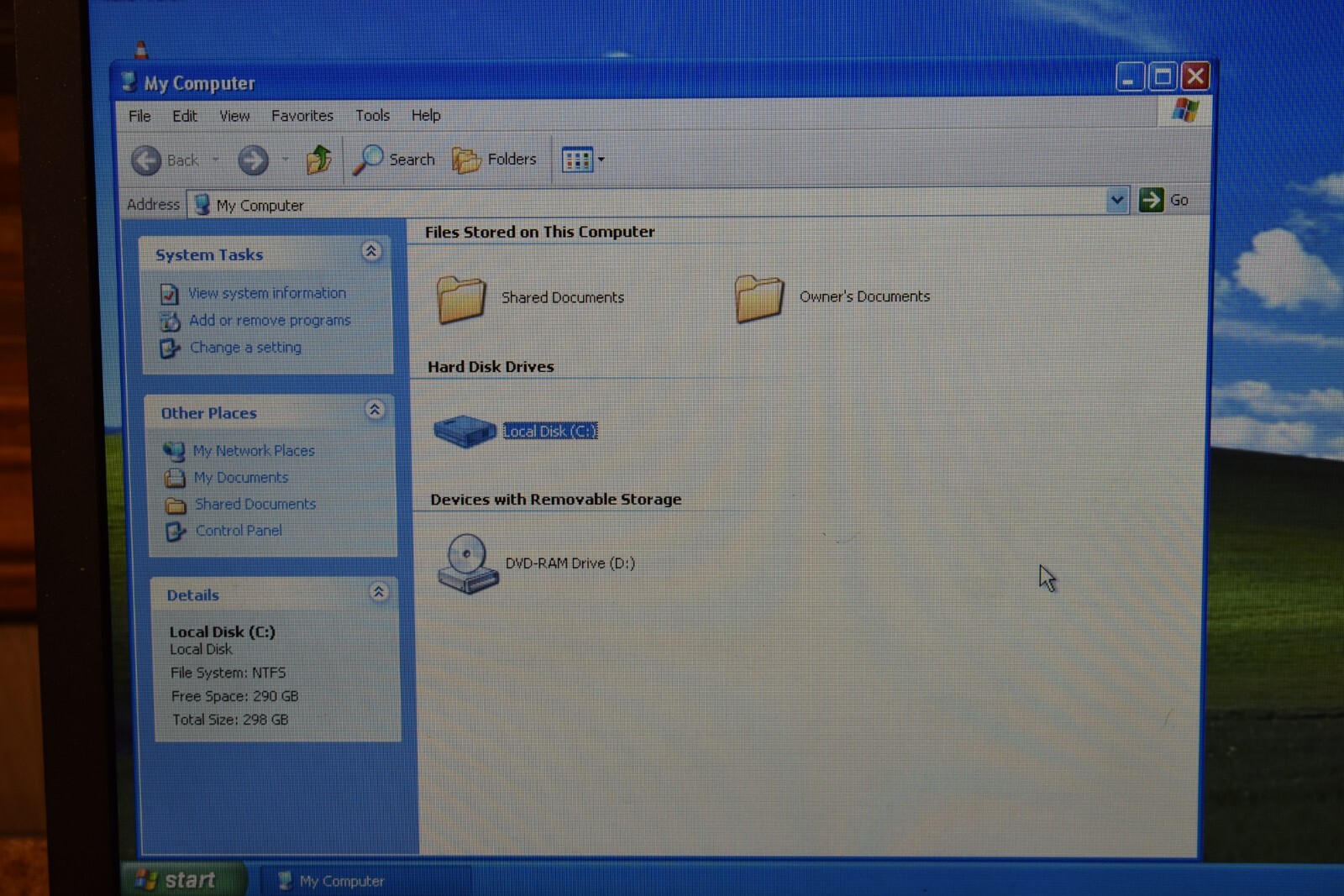Click the Address bar field
Viewport: 1344px width, 896px height.
click(x=647, y=202)
